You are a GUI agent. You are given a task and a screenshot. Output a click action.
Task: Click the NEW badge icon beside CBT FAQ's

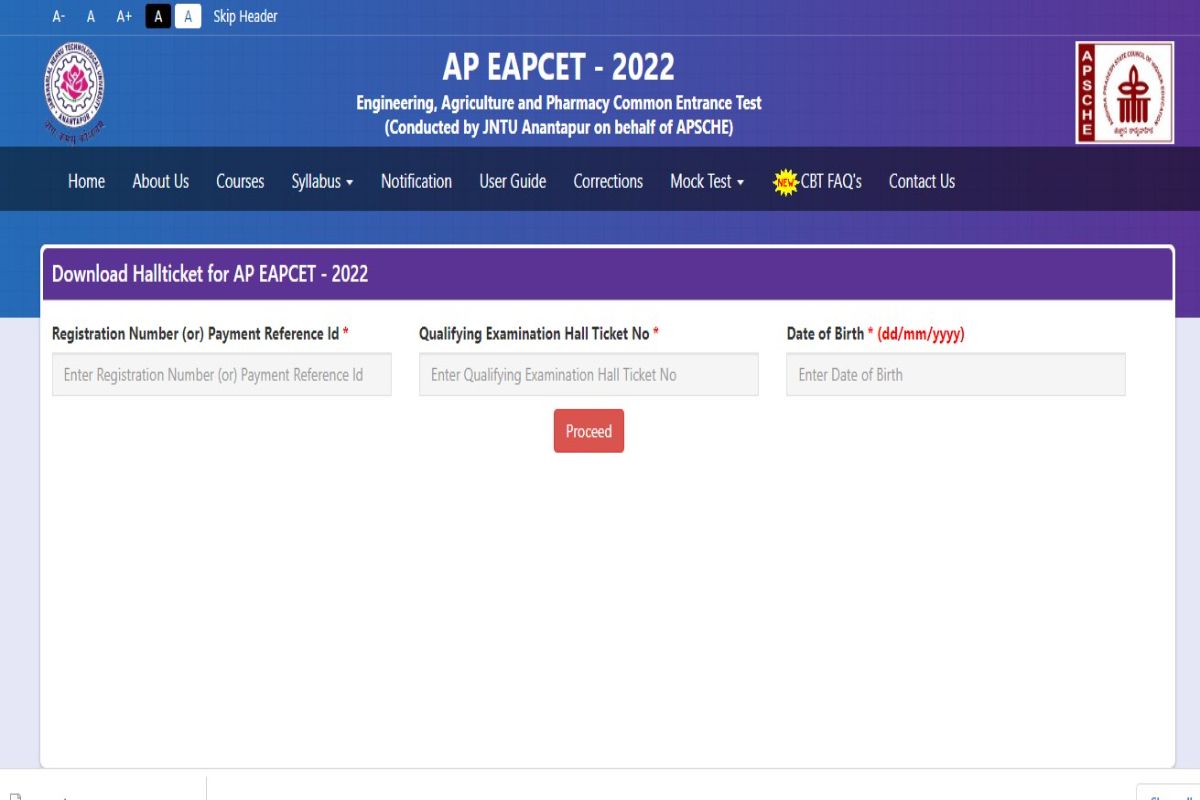pyautogui.click(x=786, y=182)
